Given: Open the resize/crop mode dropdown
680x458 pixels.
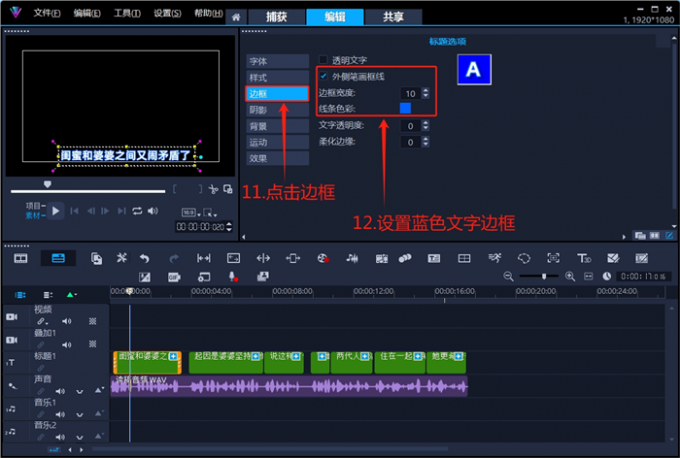Looking at the screenshot, I should (x=210, y=213).
